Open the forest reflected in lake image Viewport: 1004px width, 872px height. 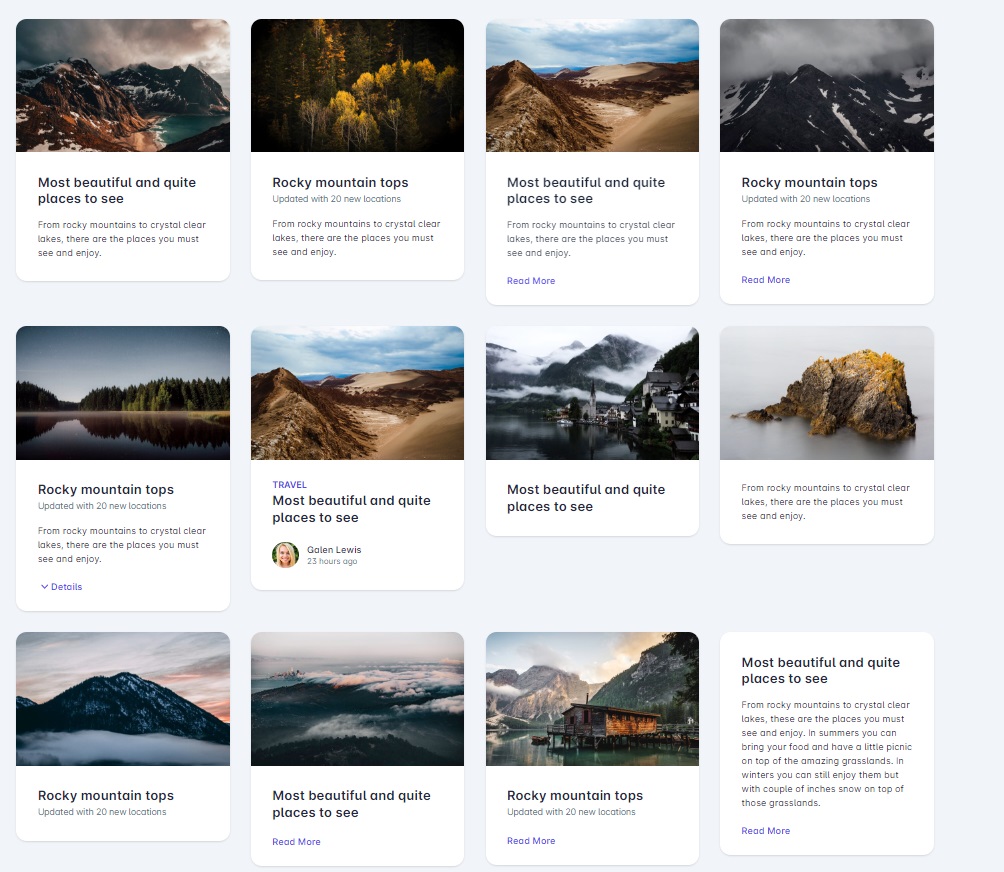coord(123,393)
